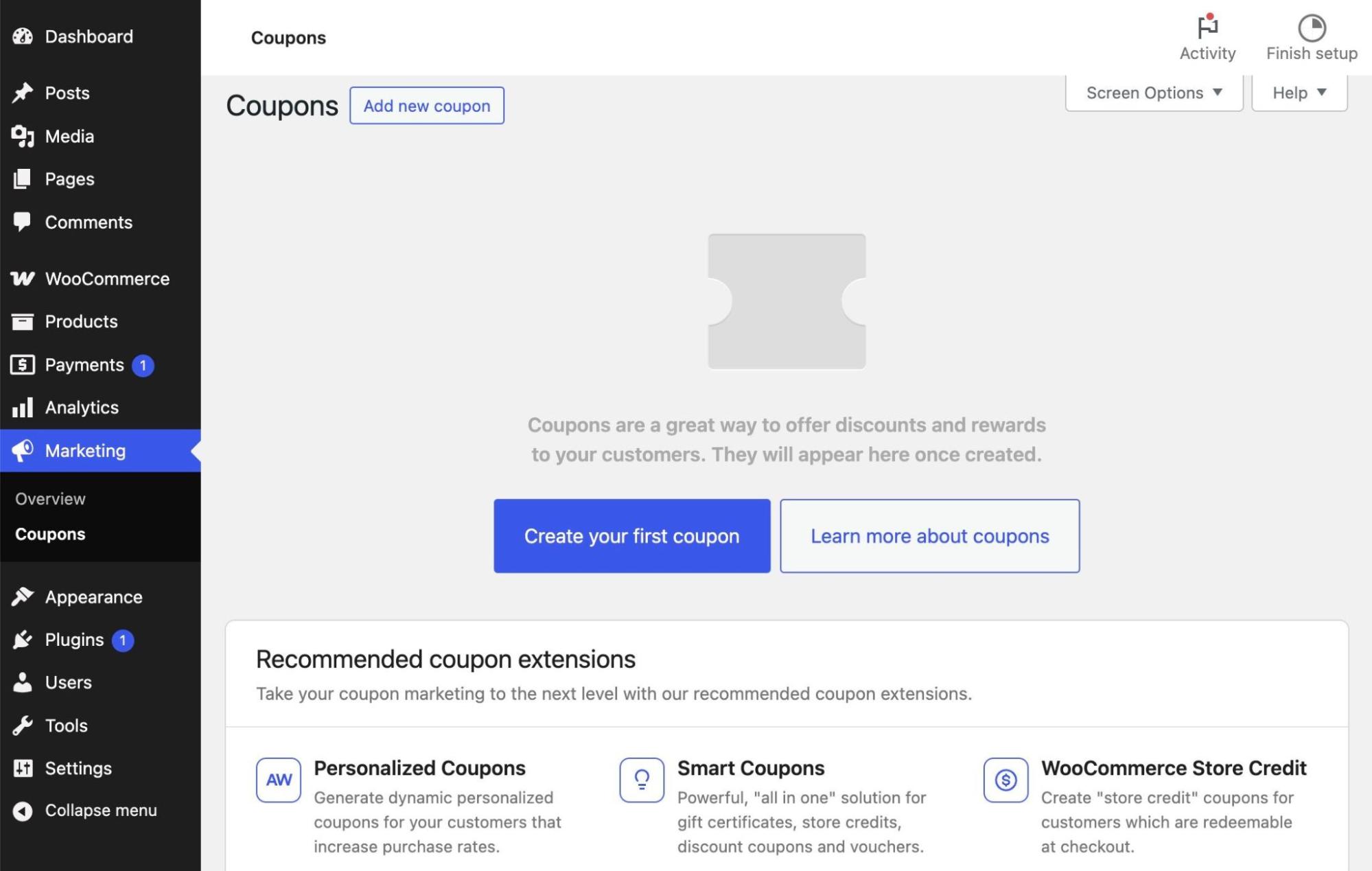Open the Pages menu label
Screen dimensions: 1372x871
[69, 179]
